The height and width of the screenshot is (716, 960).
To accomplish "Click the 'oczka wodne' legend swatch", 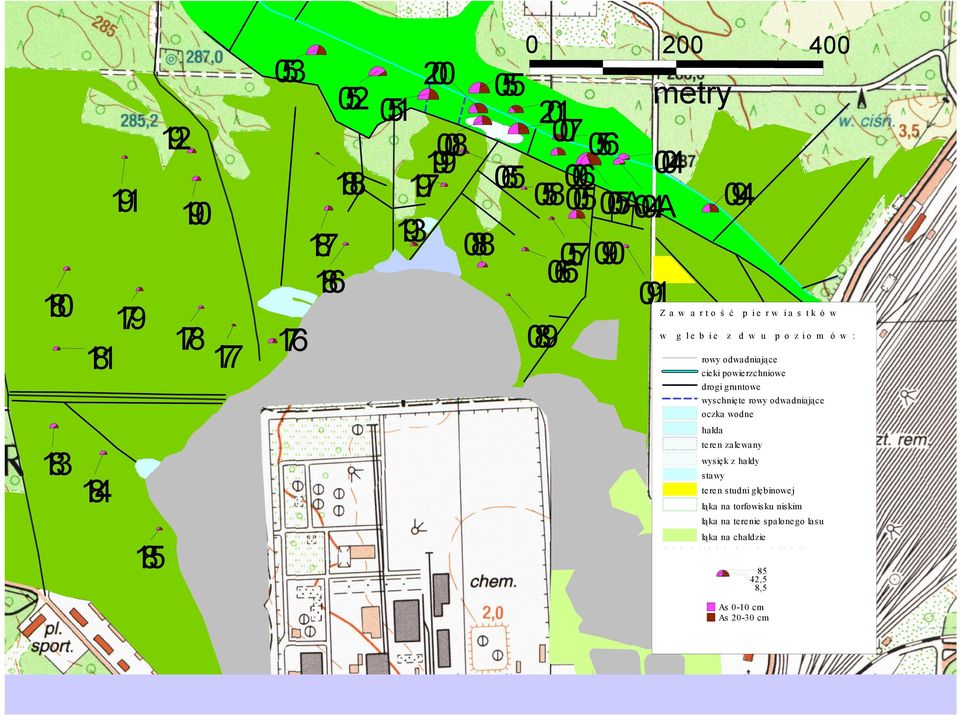I will coord(680,413).
